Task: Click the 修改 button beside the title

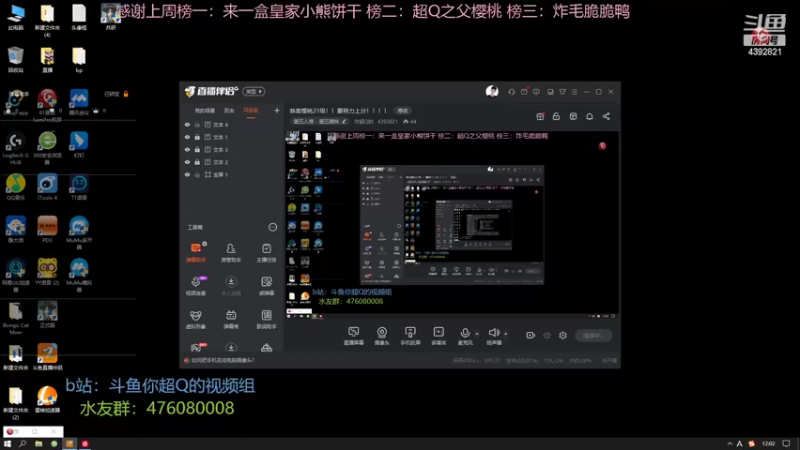Action: point(403,111)
